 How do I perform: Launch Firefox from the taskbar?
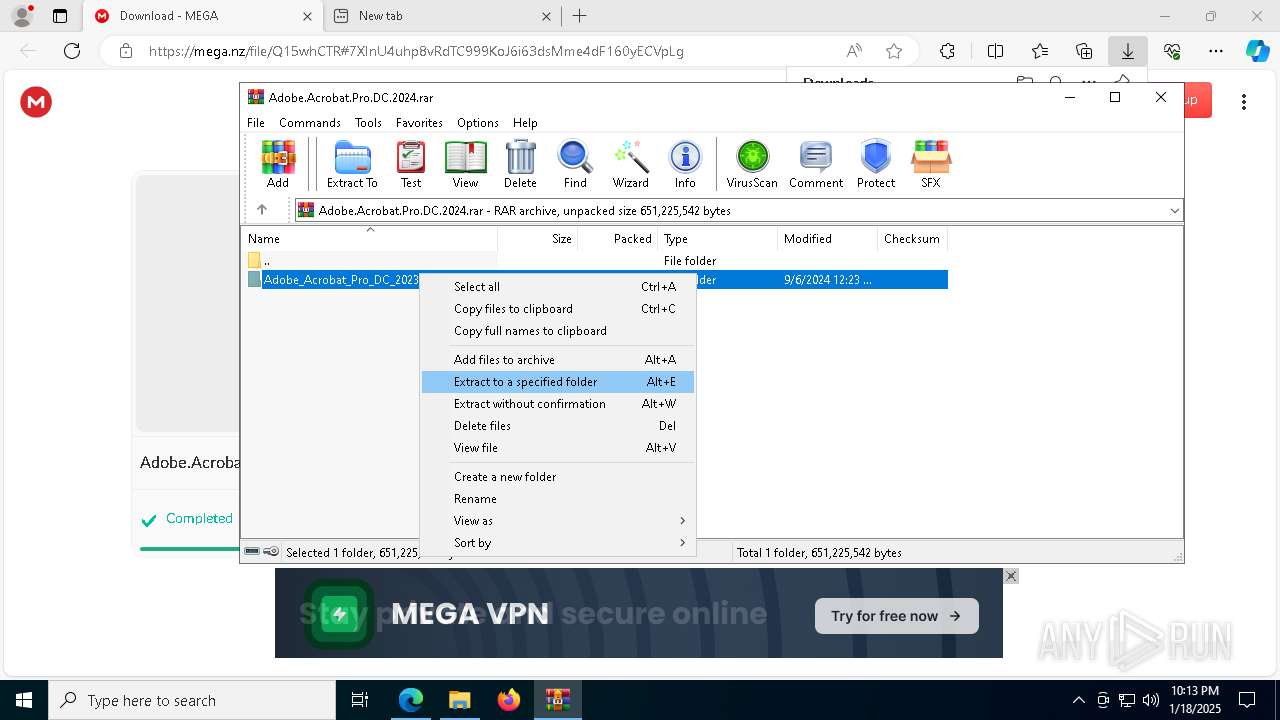point(508,700)
